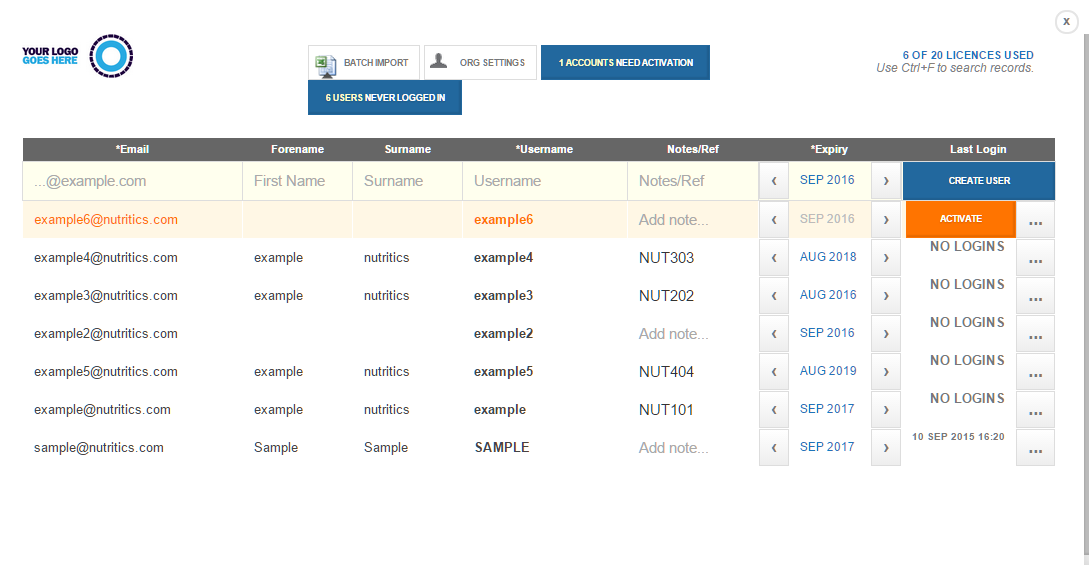Image resolution: width=1089 pixels, height=565 pixels.
Task: Activate the example6 account
Action: coord(960,219)
